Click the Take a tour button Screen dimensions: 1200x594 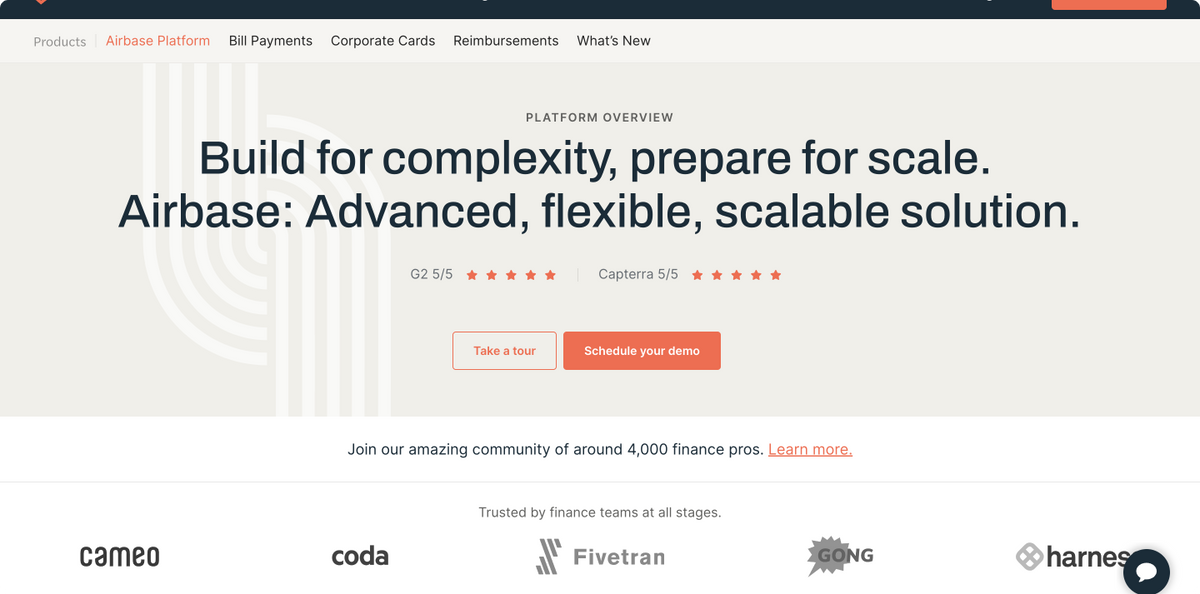(505, 351)
